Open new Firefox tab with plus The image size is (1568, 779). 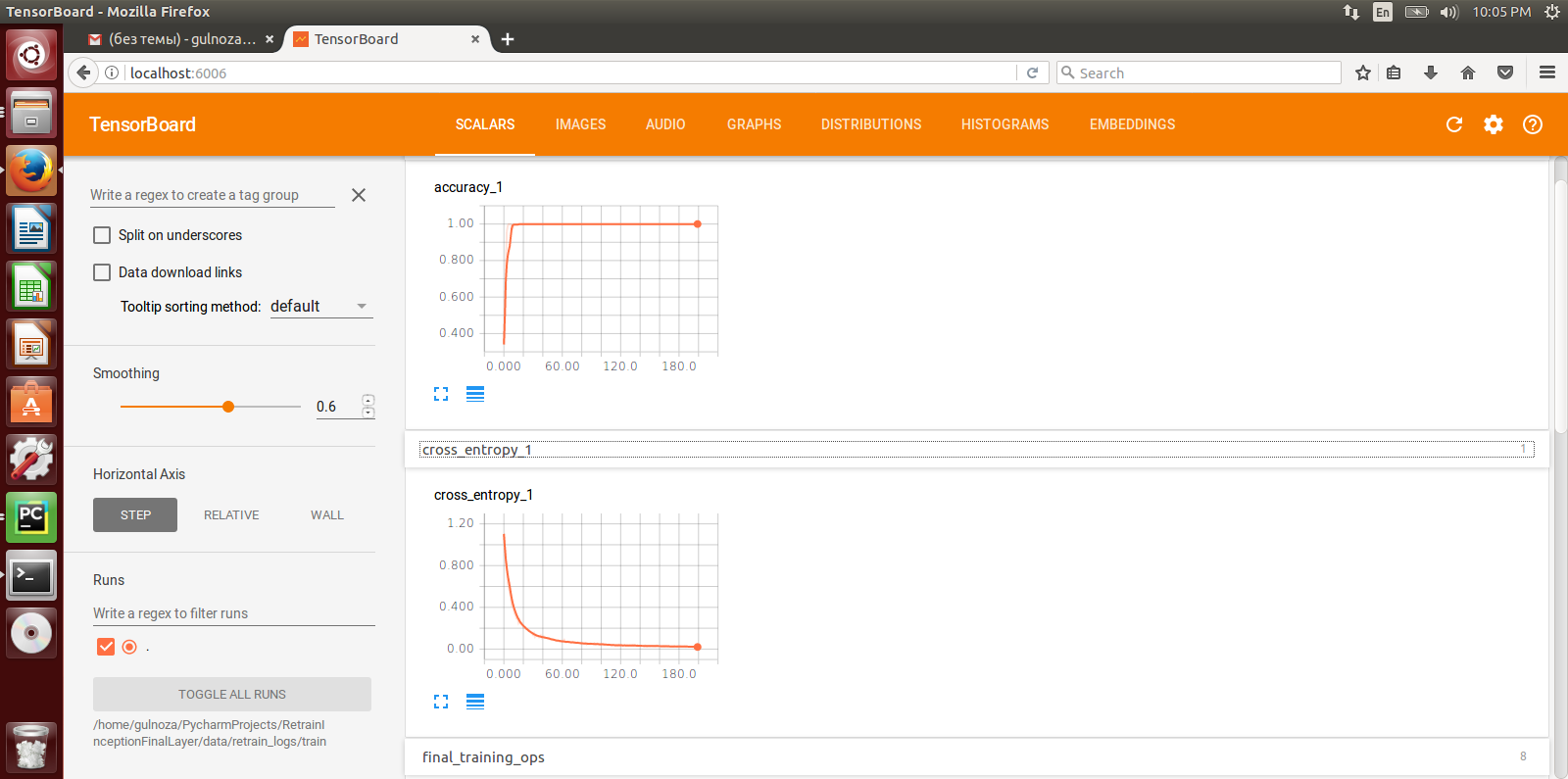coord(508,39)
